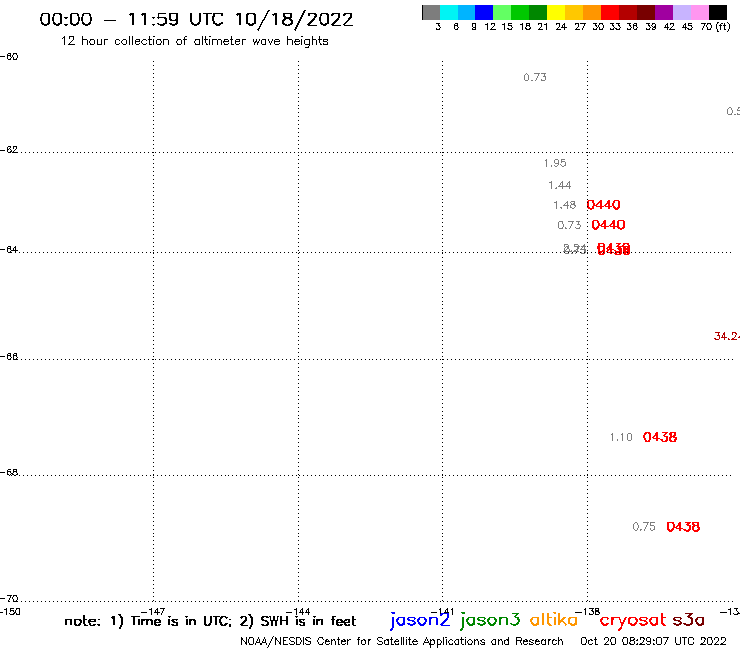740x650 pixels.
Task: Click the dark red s3a satellite label
Action: [688, 620]
